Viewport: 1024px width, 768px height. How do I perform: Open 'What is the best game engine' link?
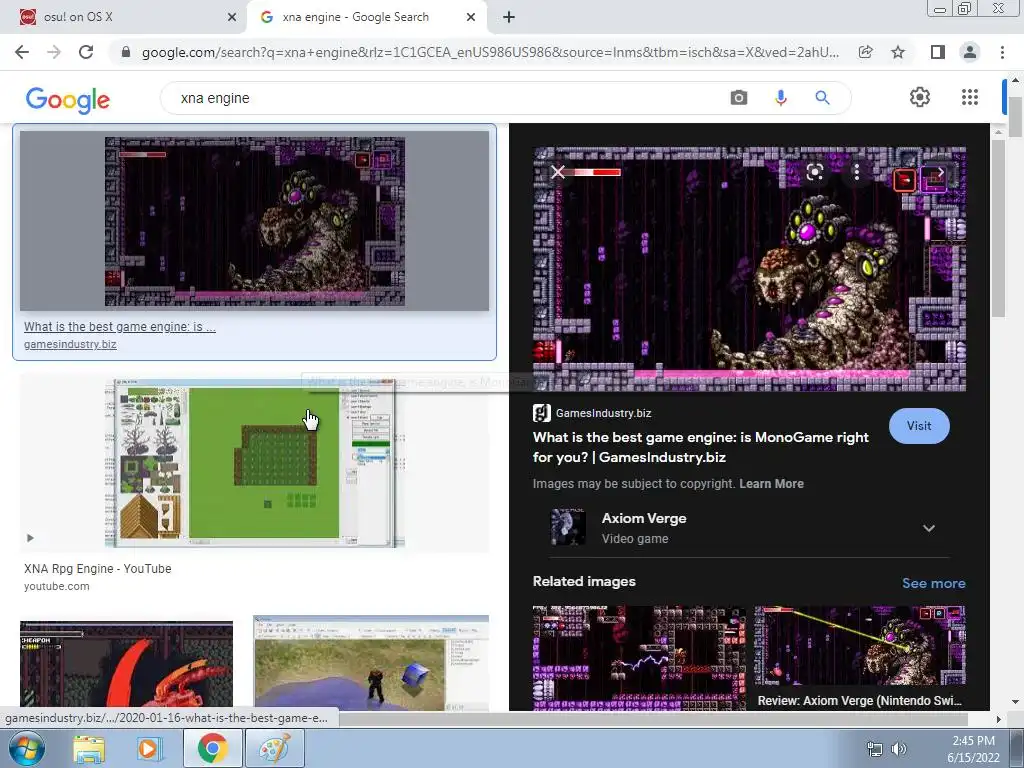[120, 327]
